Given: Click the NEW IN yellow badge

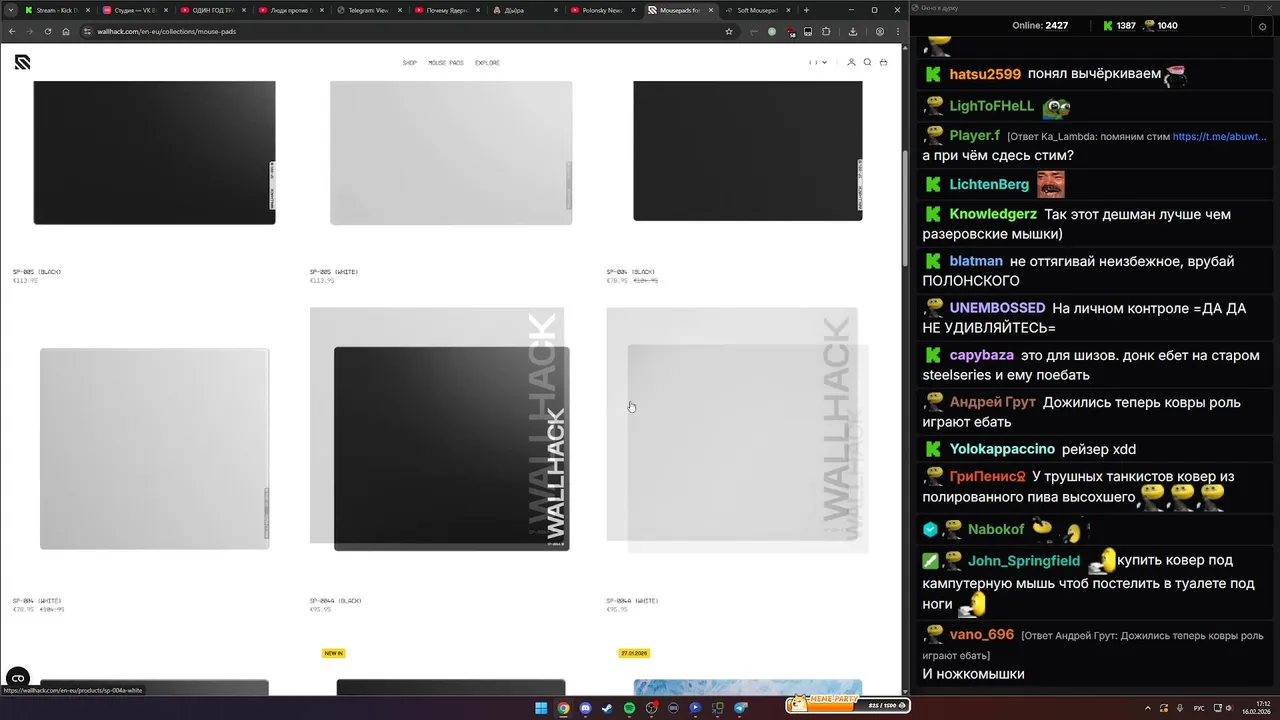Looking at the screenshot, I should [x=334, y=653].
